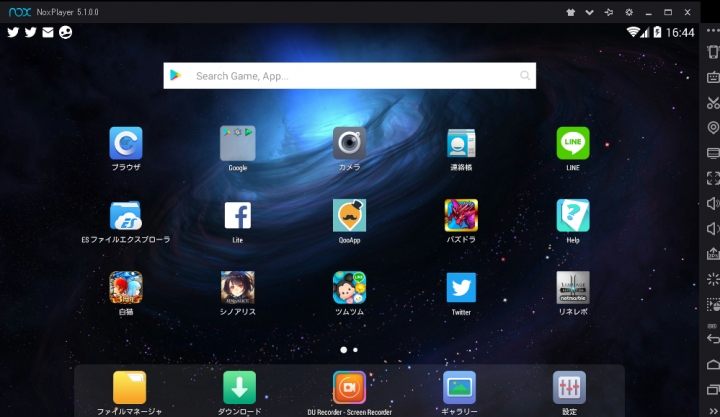
Task: Switch to the second home screen page dot
Action: [x=355, y=350]
